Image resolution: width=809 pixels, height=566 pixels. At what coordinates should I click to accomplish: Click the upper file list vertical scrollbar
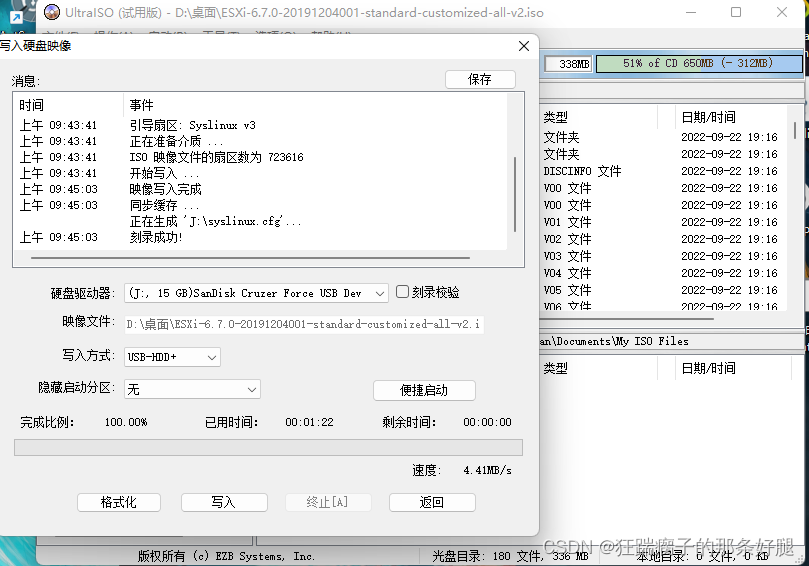pyautogui.click(x=795, y=130)
